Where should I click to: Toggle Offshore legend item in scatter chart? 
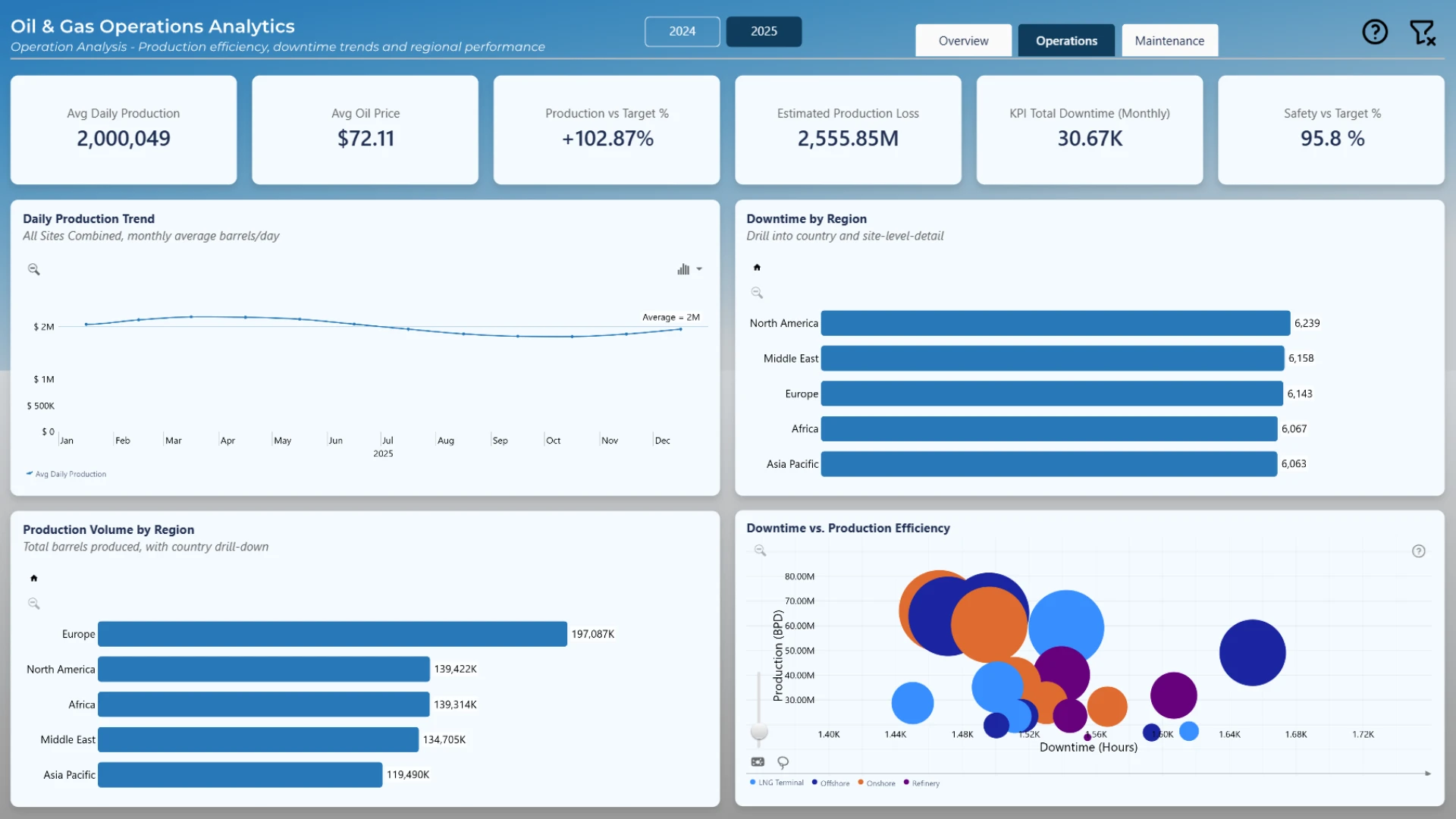click(x=830, y=783)
